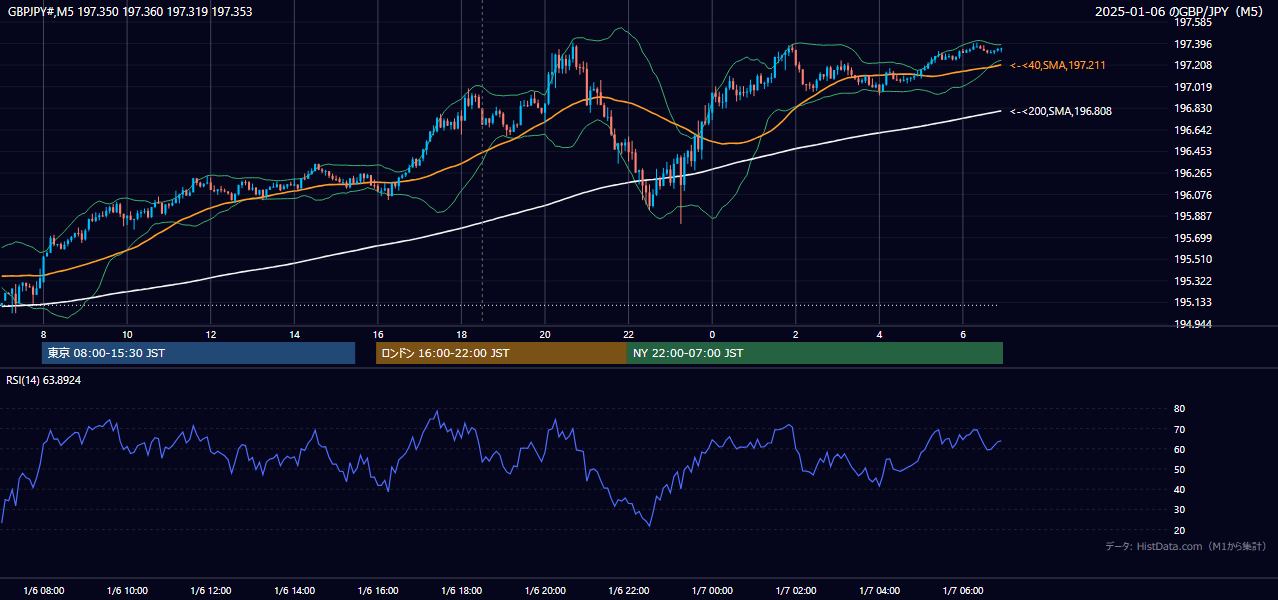Click the hour 22 tick on the price chart axis
This screenshot has height=600, width=1278.
point(628,334)
